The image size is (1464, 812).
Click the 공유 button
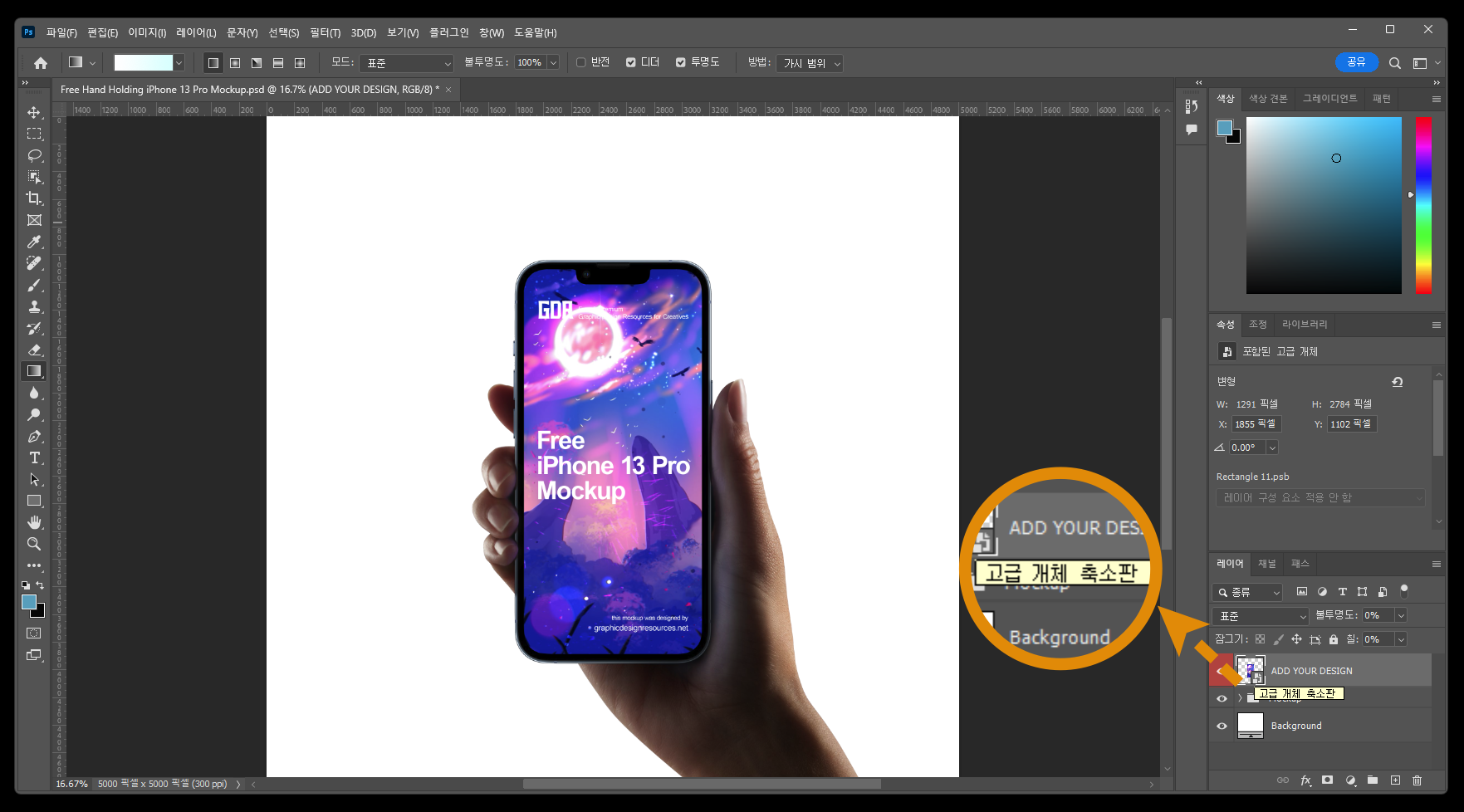pyautogui.click(x=1356, y=62)
